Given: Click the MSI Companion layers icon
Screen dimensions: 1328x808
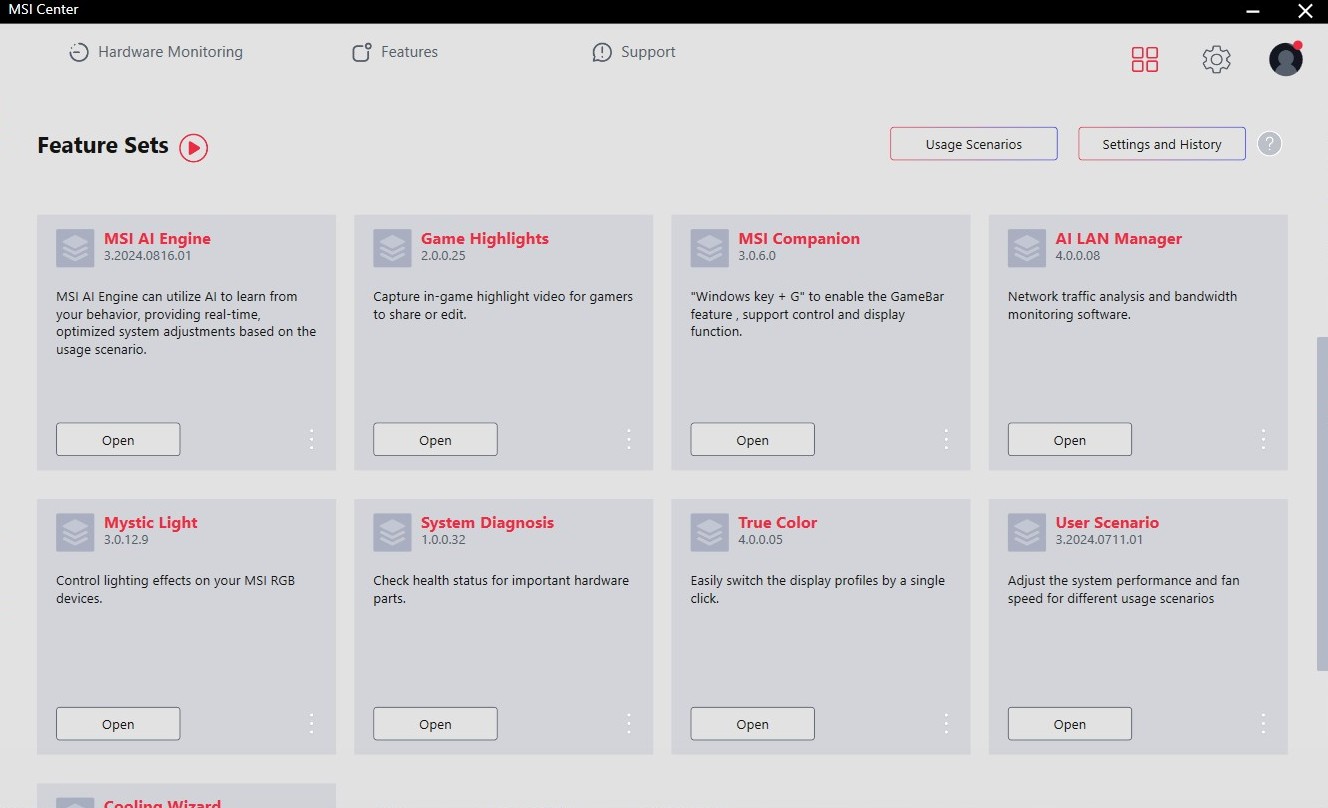Looking at the screenshot, I should point(709,248).
